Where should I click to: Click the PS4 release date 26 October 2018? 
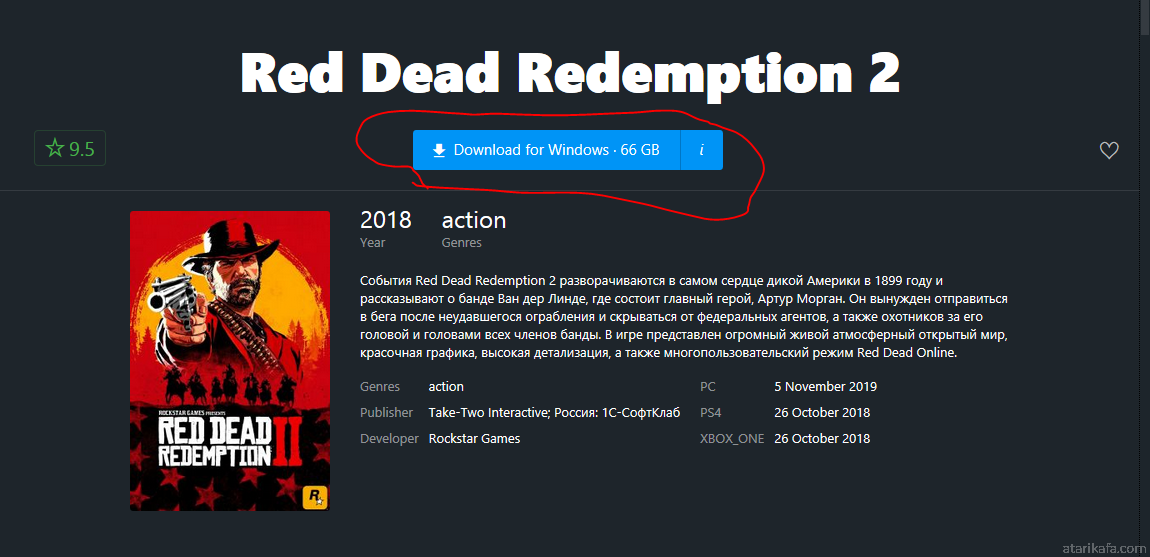[822, 412]
